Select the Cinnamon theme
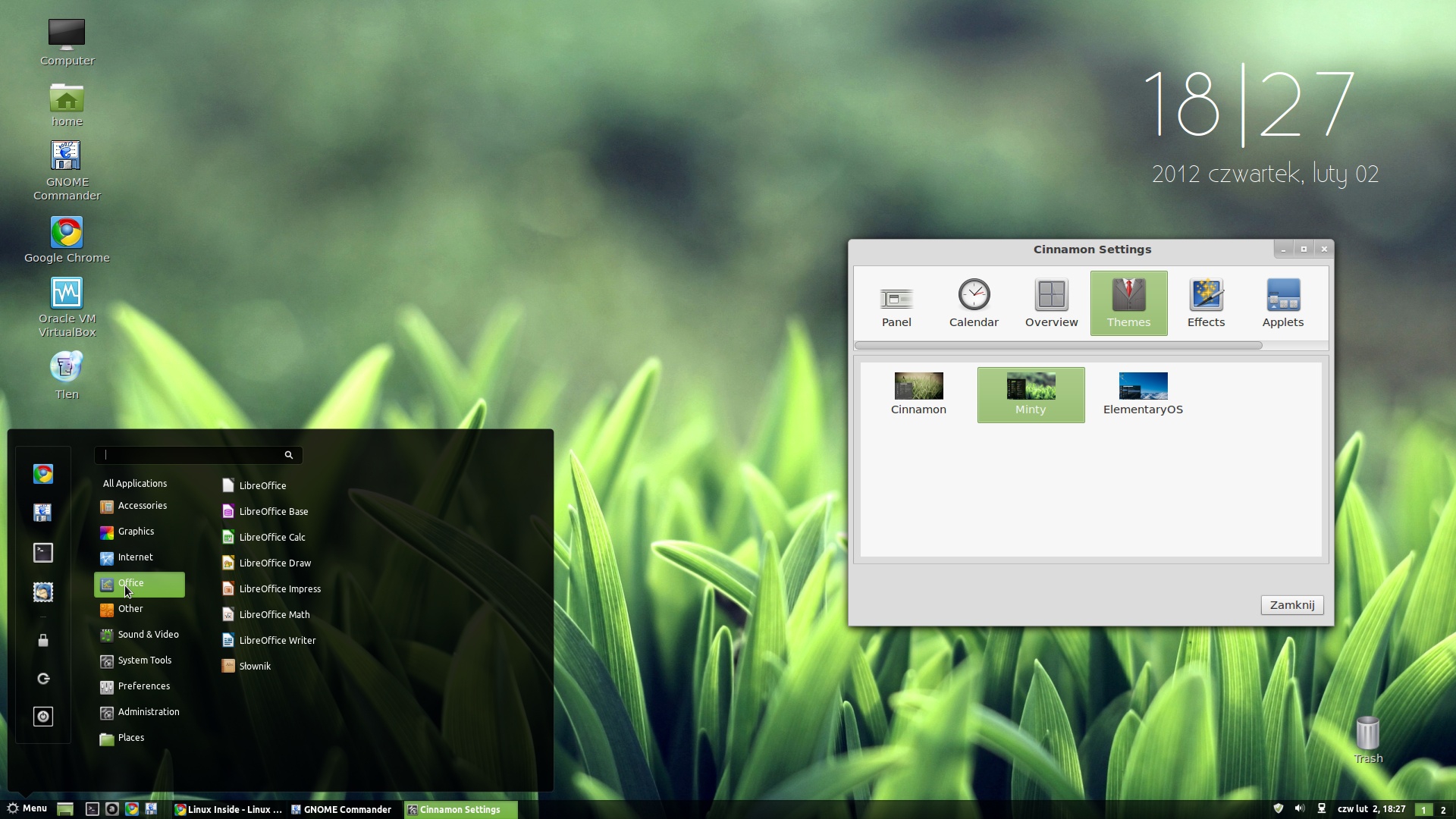 [918, 391]
